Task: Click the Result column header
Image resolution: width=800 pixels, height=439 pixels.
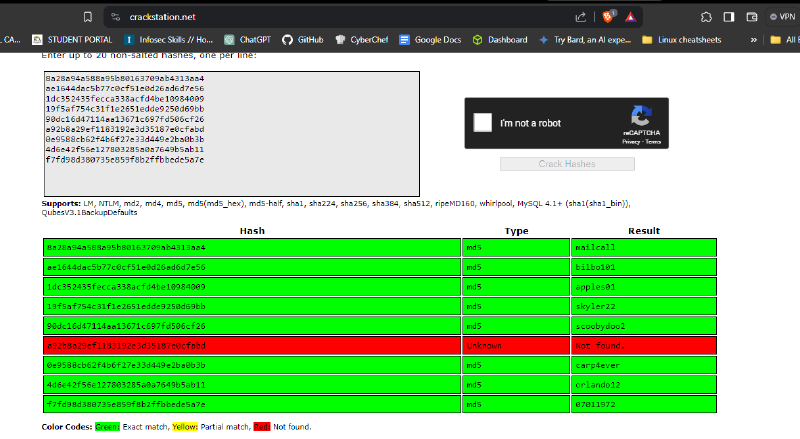Action: point(644,231)
